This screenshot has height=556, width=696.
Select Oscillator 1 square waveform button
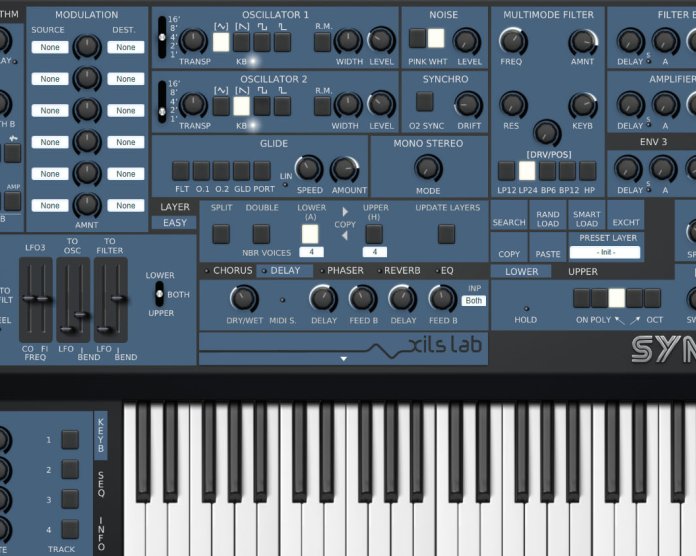(x=262, y=42)
